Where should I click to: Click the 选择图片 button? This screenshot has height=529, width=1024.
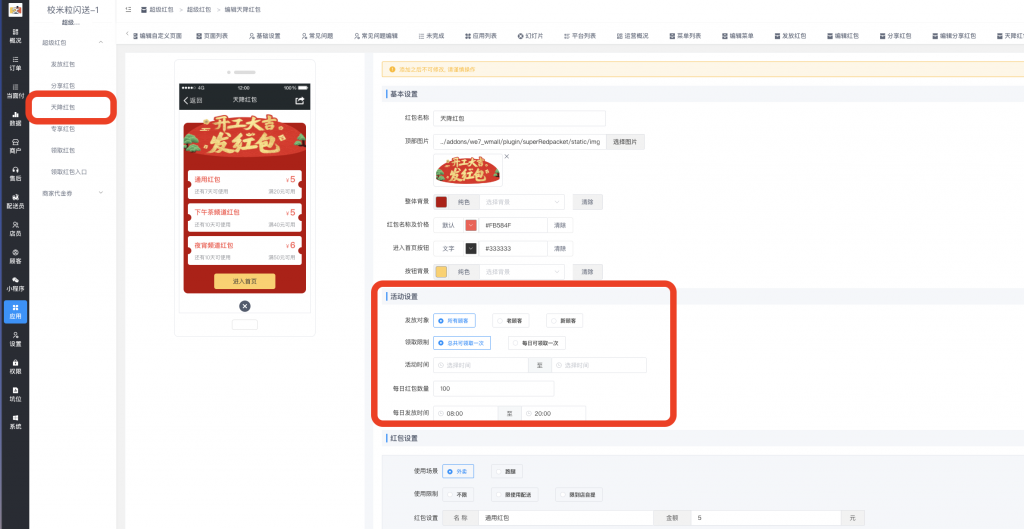tap(625, 142)
